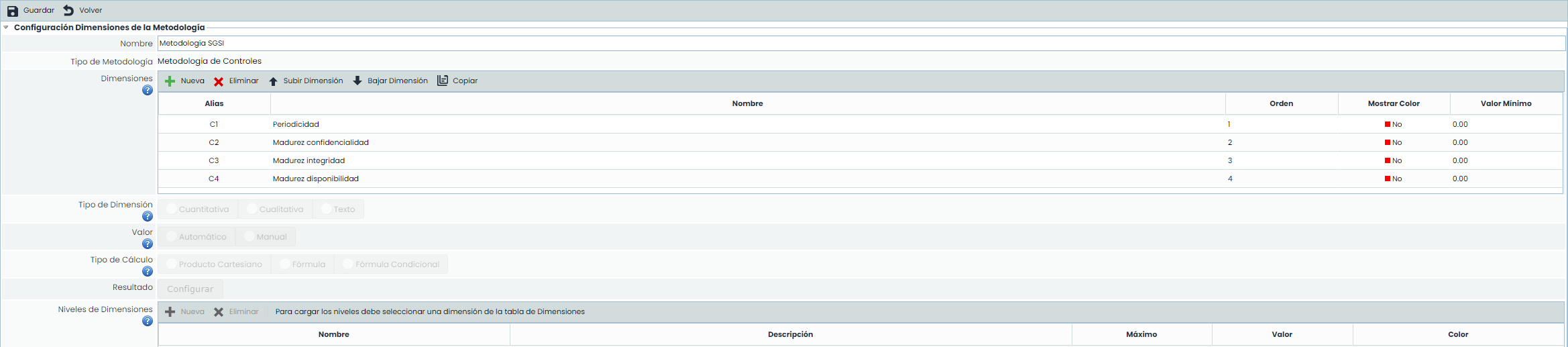The height and width of the screenshot is (347, 1568).
Task: Sort table by Orden column header
Action: [1281, 103]
